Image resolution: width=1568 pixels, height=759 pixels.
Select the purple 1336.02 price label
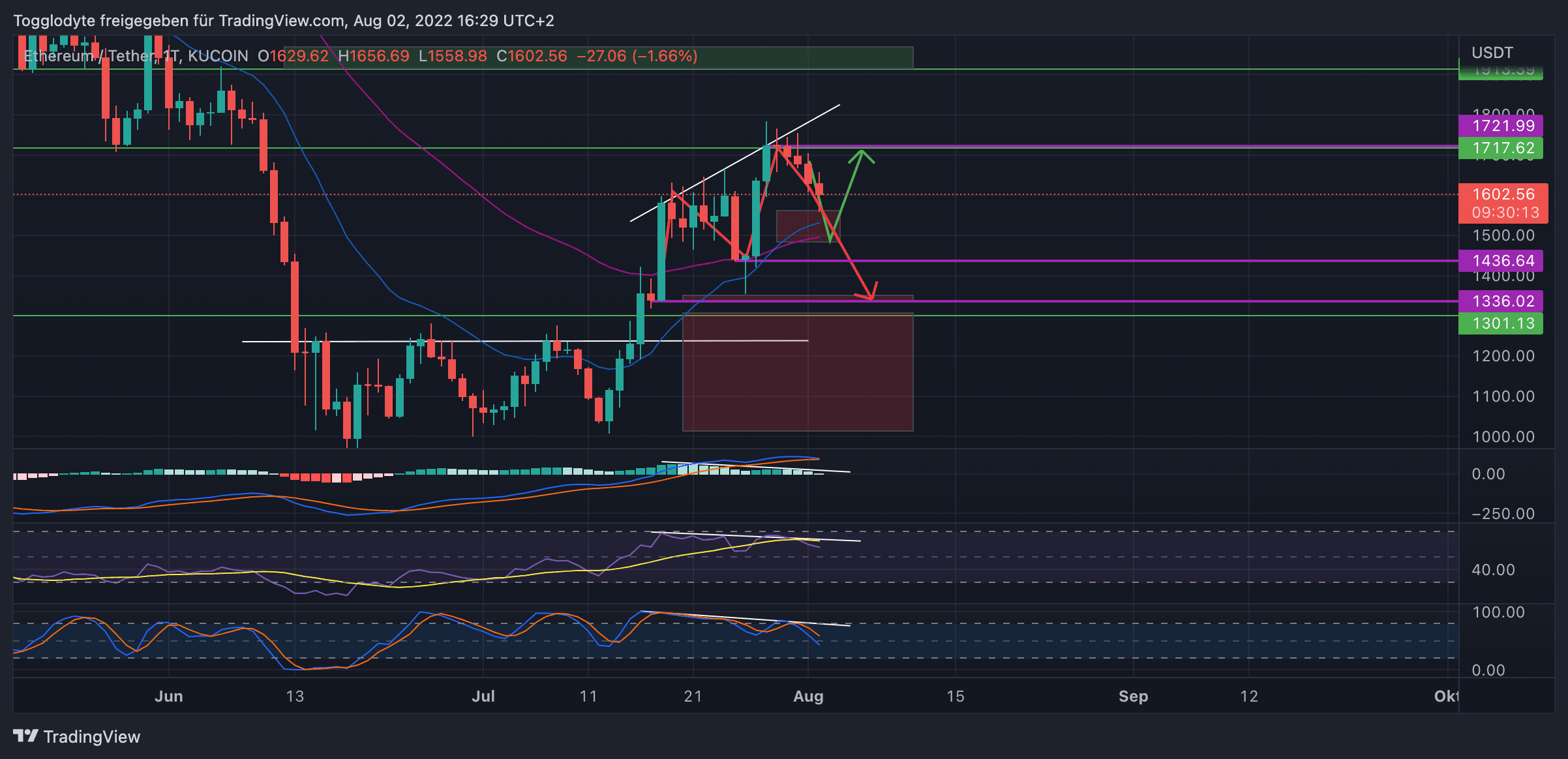1503,301
